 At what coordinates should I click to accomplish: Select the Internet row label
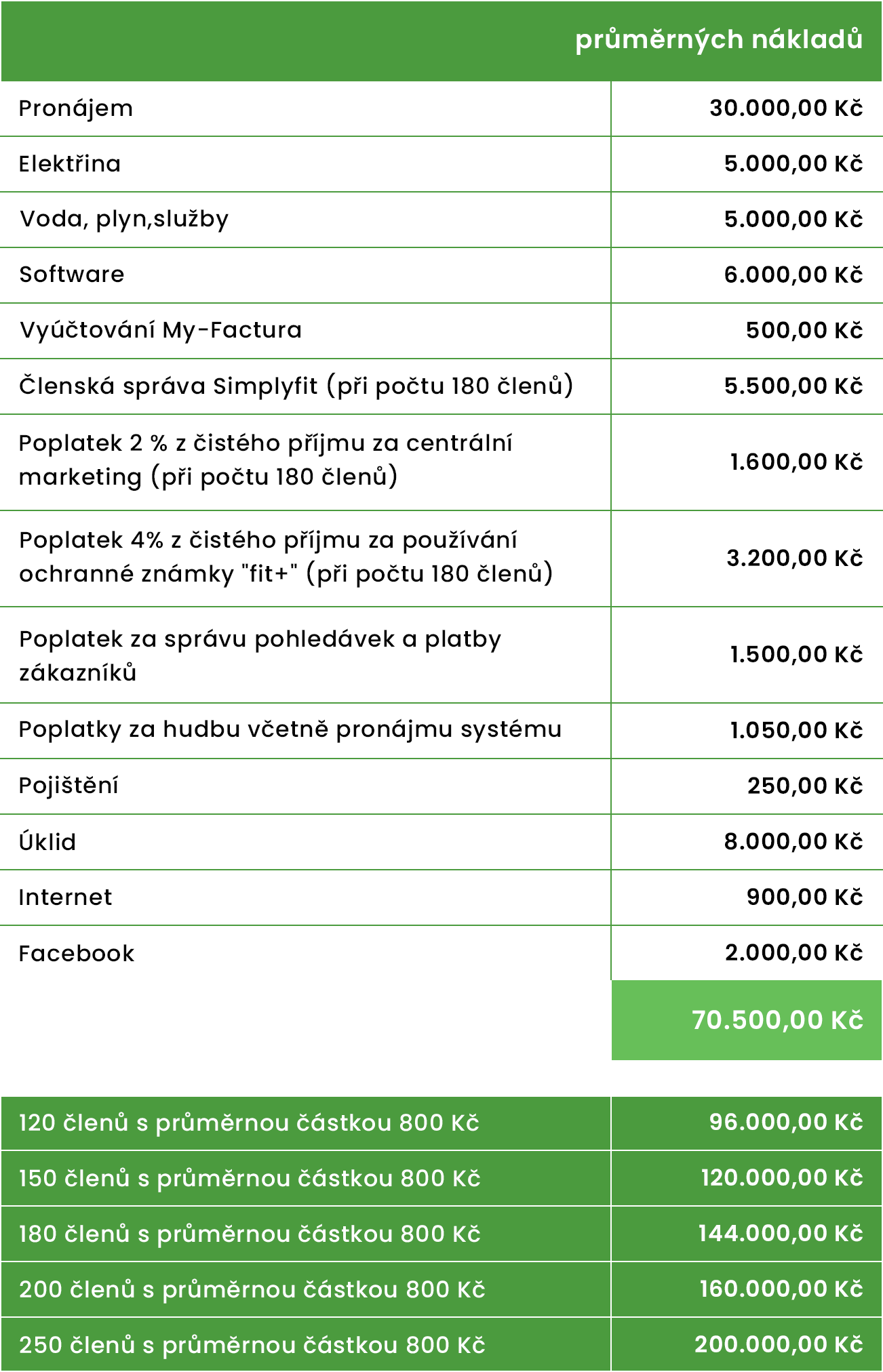[x=65, y=897]
